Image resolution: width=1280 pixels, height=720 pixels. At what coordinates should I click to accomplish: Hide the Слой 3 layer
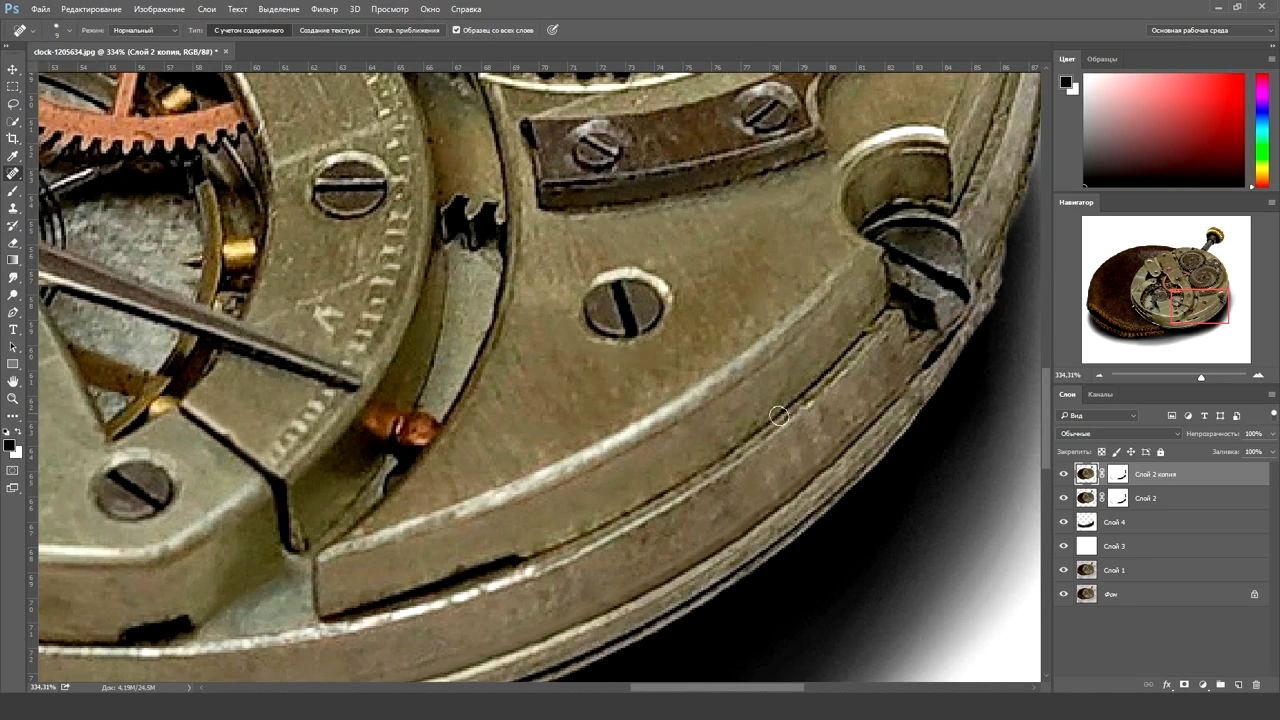click(1063, 546)
